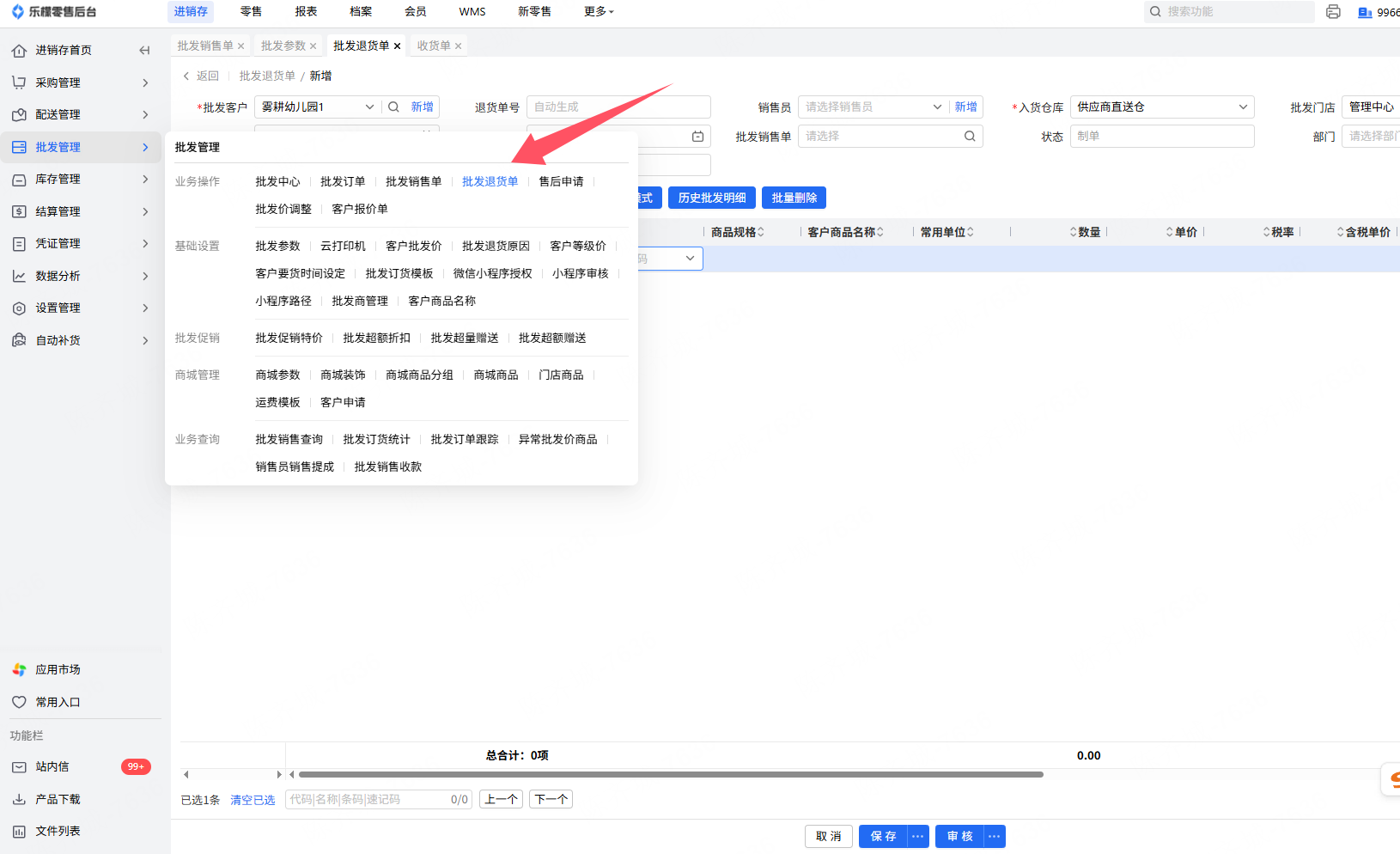Viewport: 1400px width, 854px height.
Task: Click the 自动补货 sidebar icon
Action: point(19,340)
